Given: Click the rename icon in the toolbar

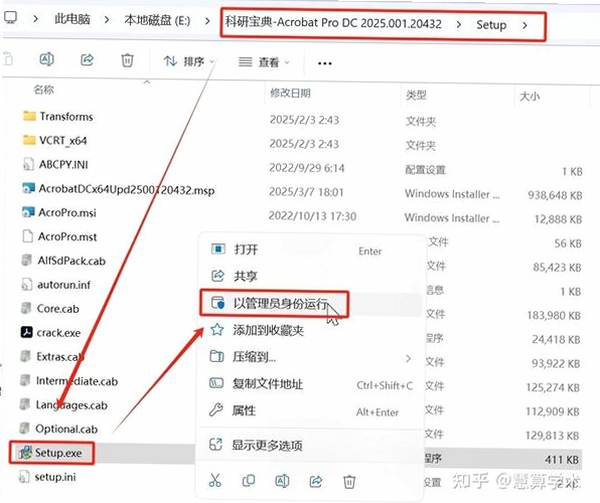Looking at the screenshot, I should pos(47,60).
